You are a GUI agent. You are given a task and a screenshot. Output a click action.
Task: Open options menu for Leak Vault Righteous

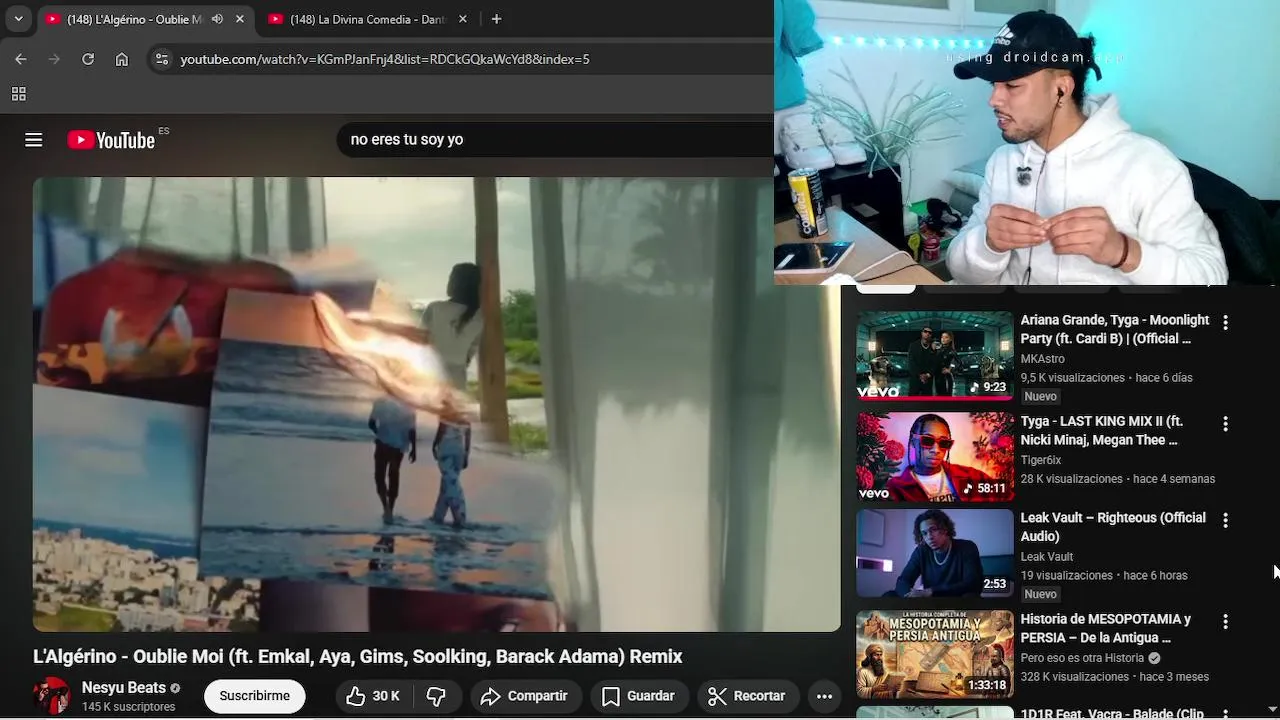coord(1225,520)
